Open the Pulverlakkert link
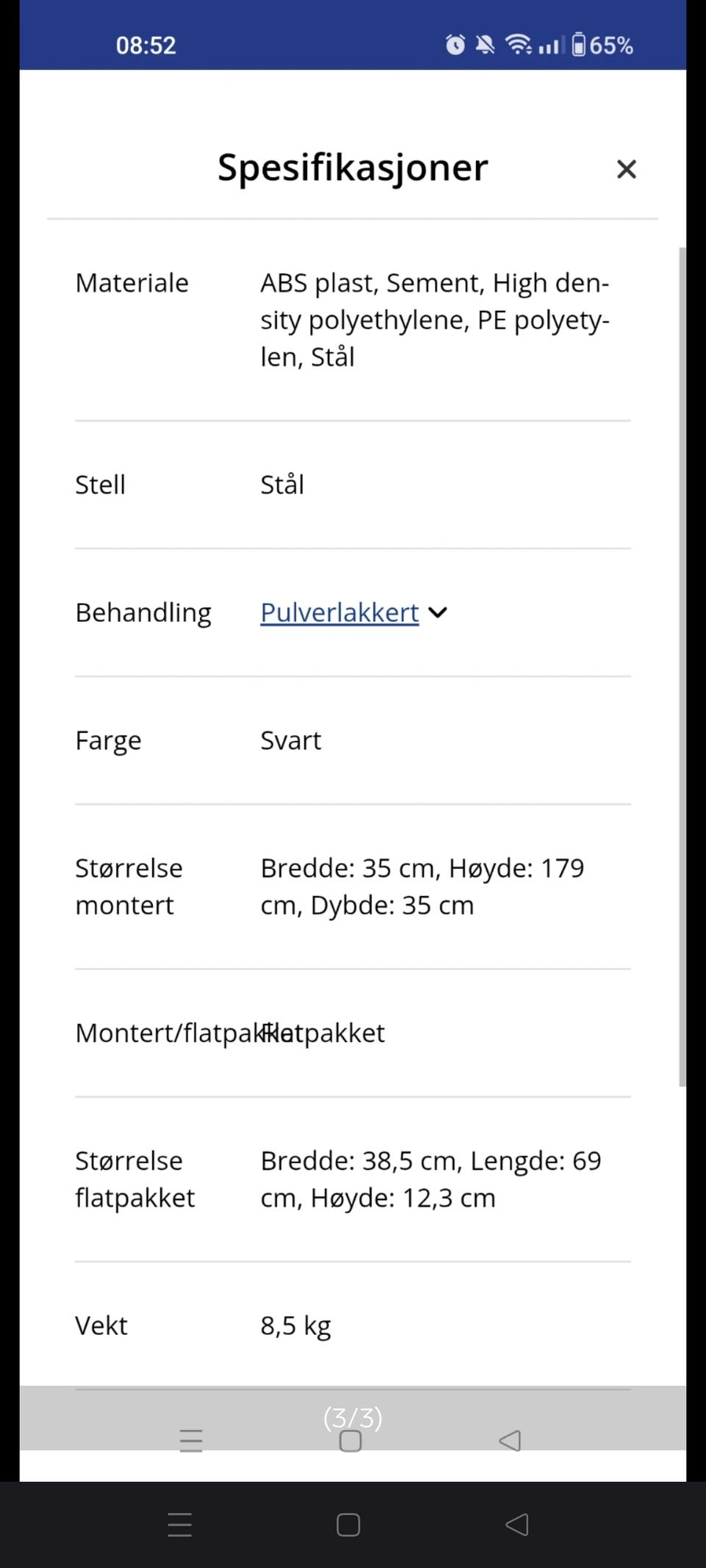This screenshot has width=706, height=1568. 339,612
